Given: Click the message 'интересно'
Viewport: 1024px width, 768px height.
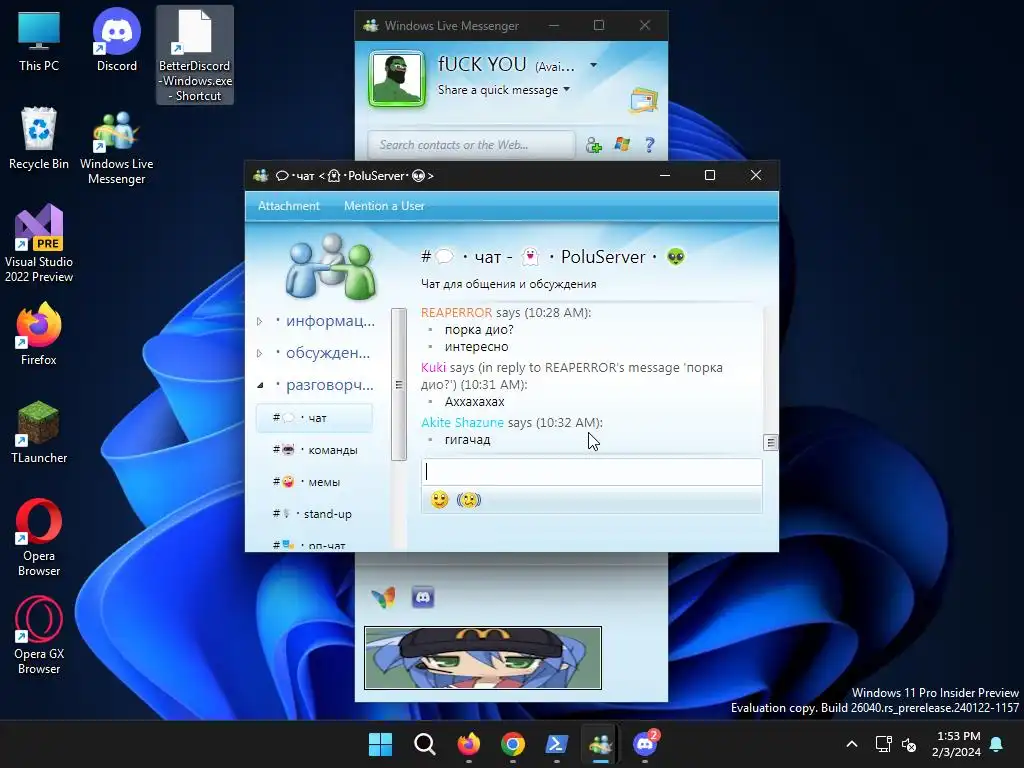Looking at the screenshot, I should coord(477,347).
